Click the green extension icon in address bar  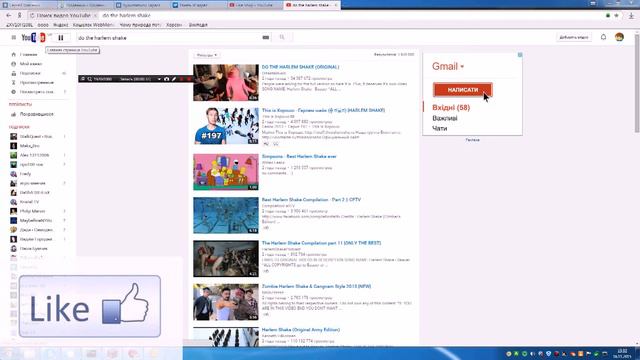tap(608, 16)
